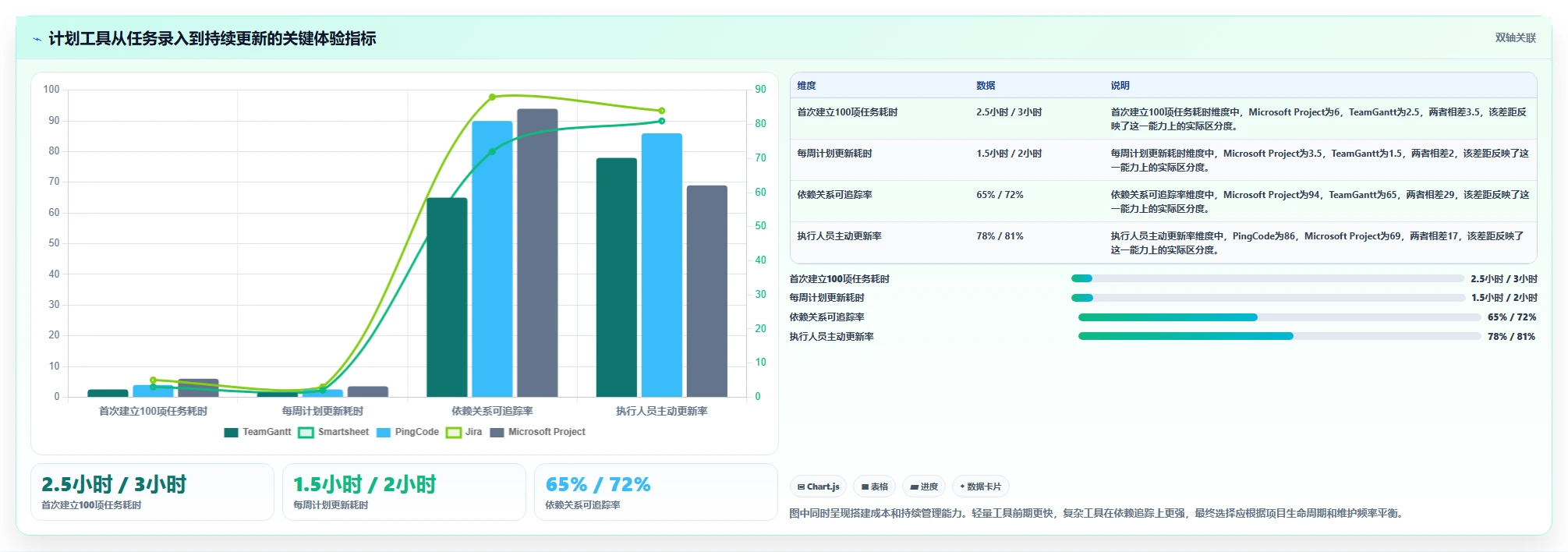Viewport: 1568px width, 552px height.
Task: Click the 首次建立100项任务耗时 progress bar
Action: coord(1268,278)
